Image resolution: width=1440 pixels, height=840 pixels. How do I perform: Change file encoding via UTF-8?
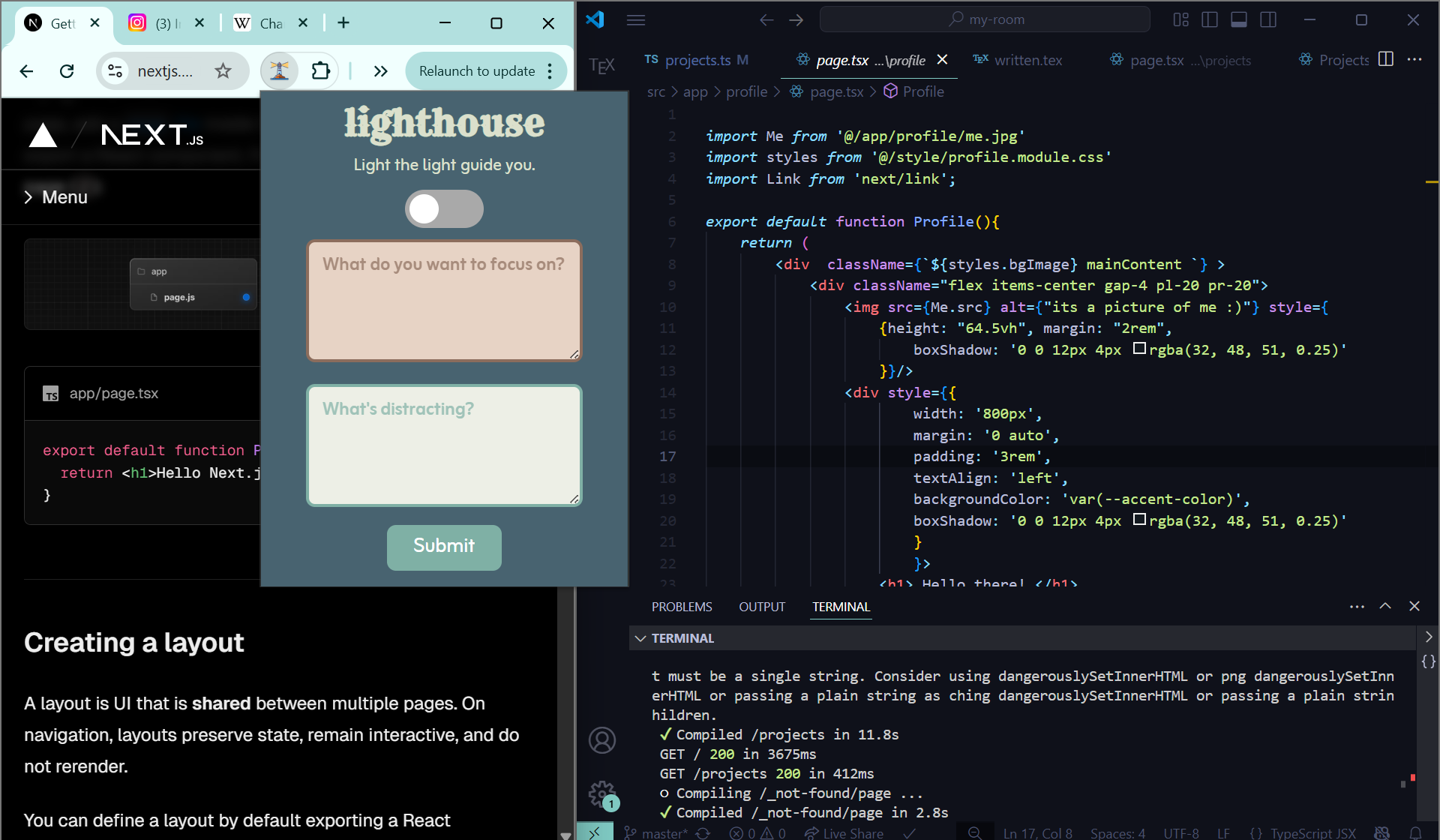click(x=1180, y=833)
